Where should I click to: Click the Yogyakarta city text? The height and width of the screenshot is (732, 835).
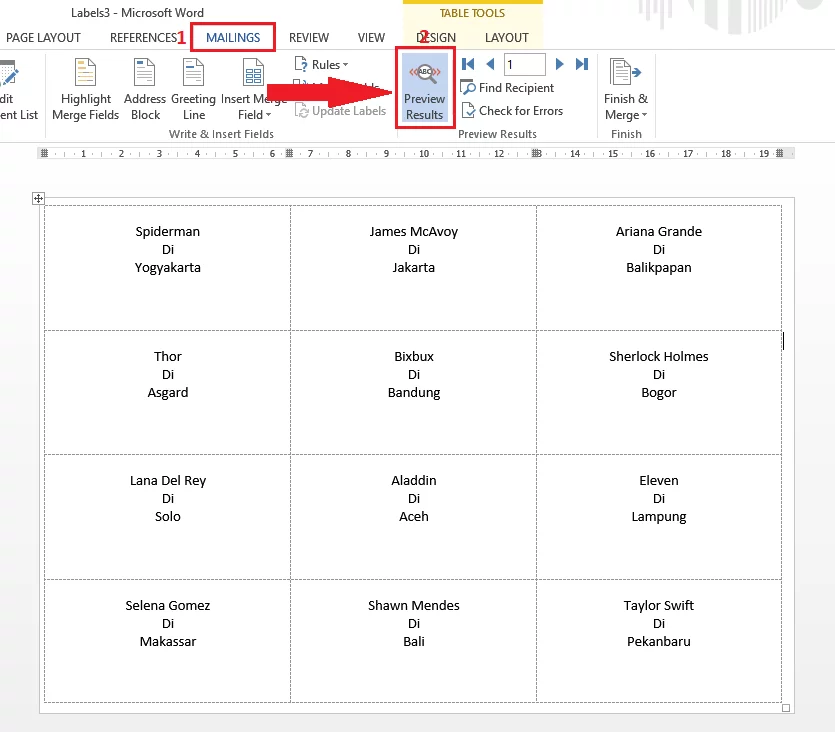(168, 268)
